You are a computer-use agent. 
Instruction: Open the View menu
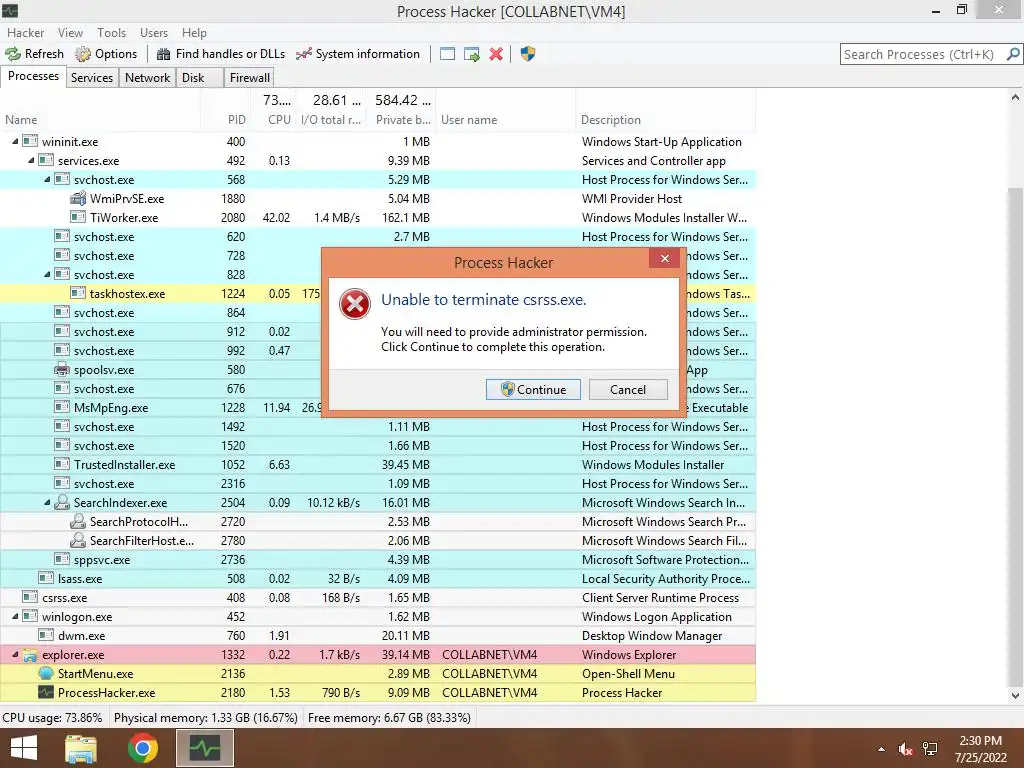[70, 33]
